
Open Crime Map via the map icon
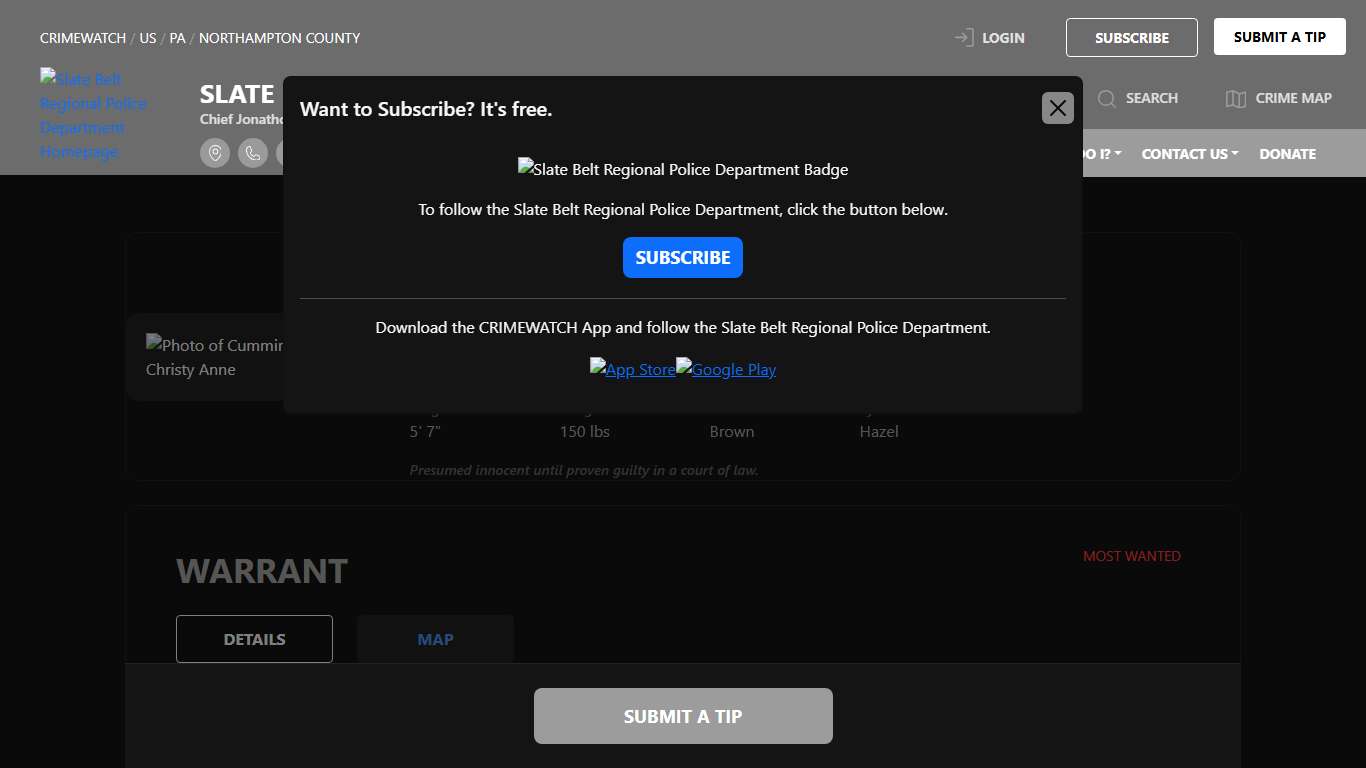[x=1236, y=98]
